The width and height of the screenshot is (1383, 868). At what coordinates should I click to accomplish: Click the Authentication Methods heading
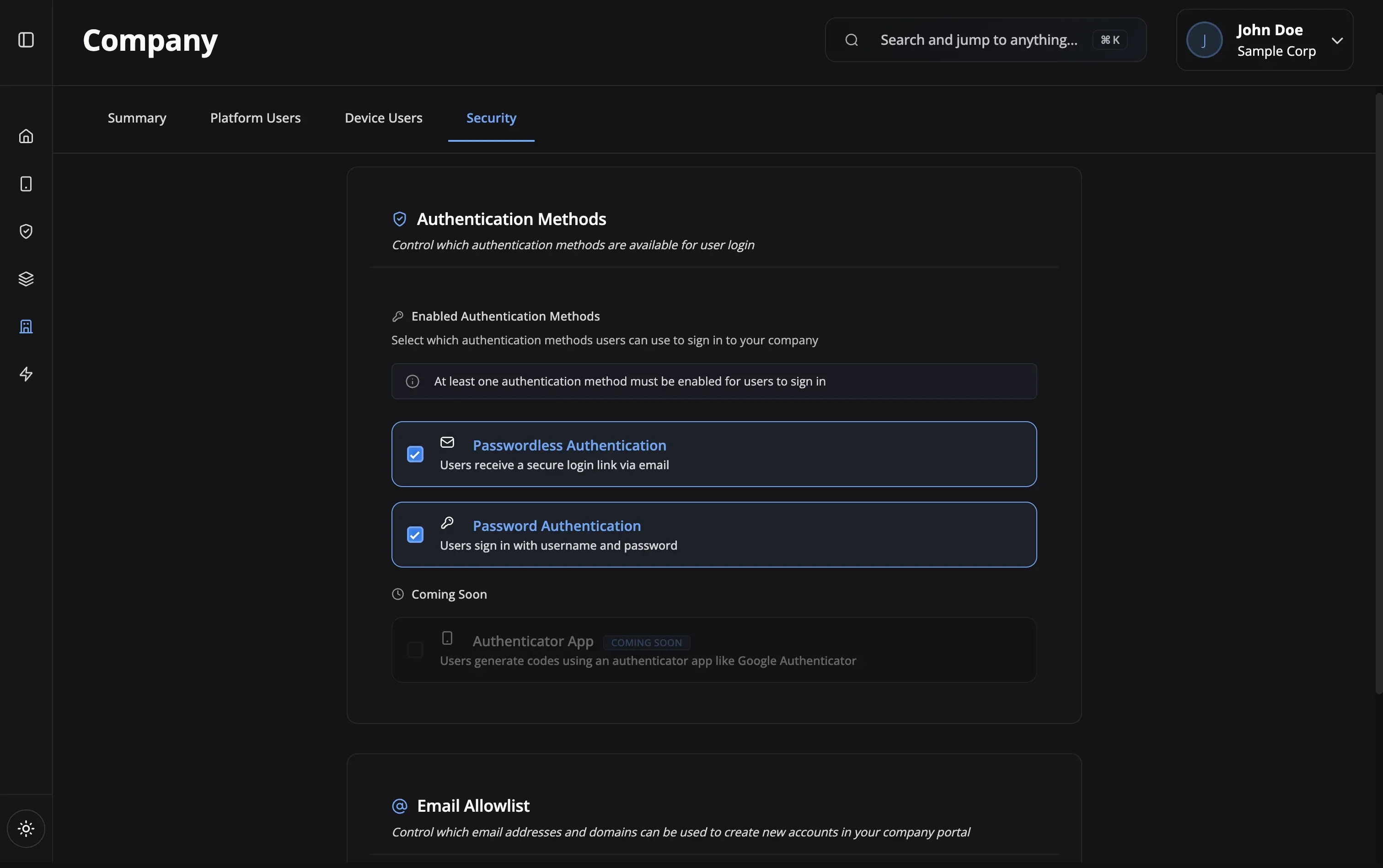pyautogui.click(x=511, y=219)
